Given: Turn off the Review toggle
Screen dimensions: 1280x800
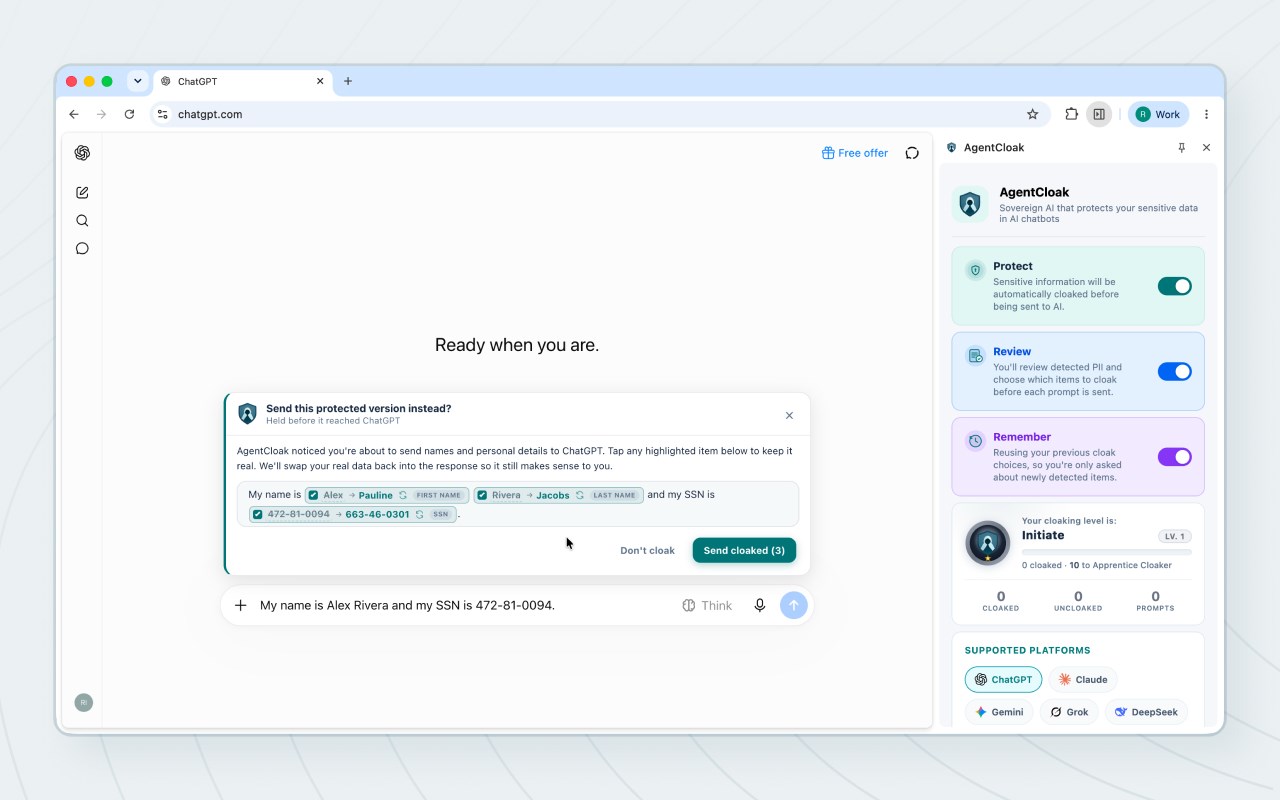Looking at the screenshot, I should pos(1175,372).
